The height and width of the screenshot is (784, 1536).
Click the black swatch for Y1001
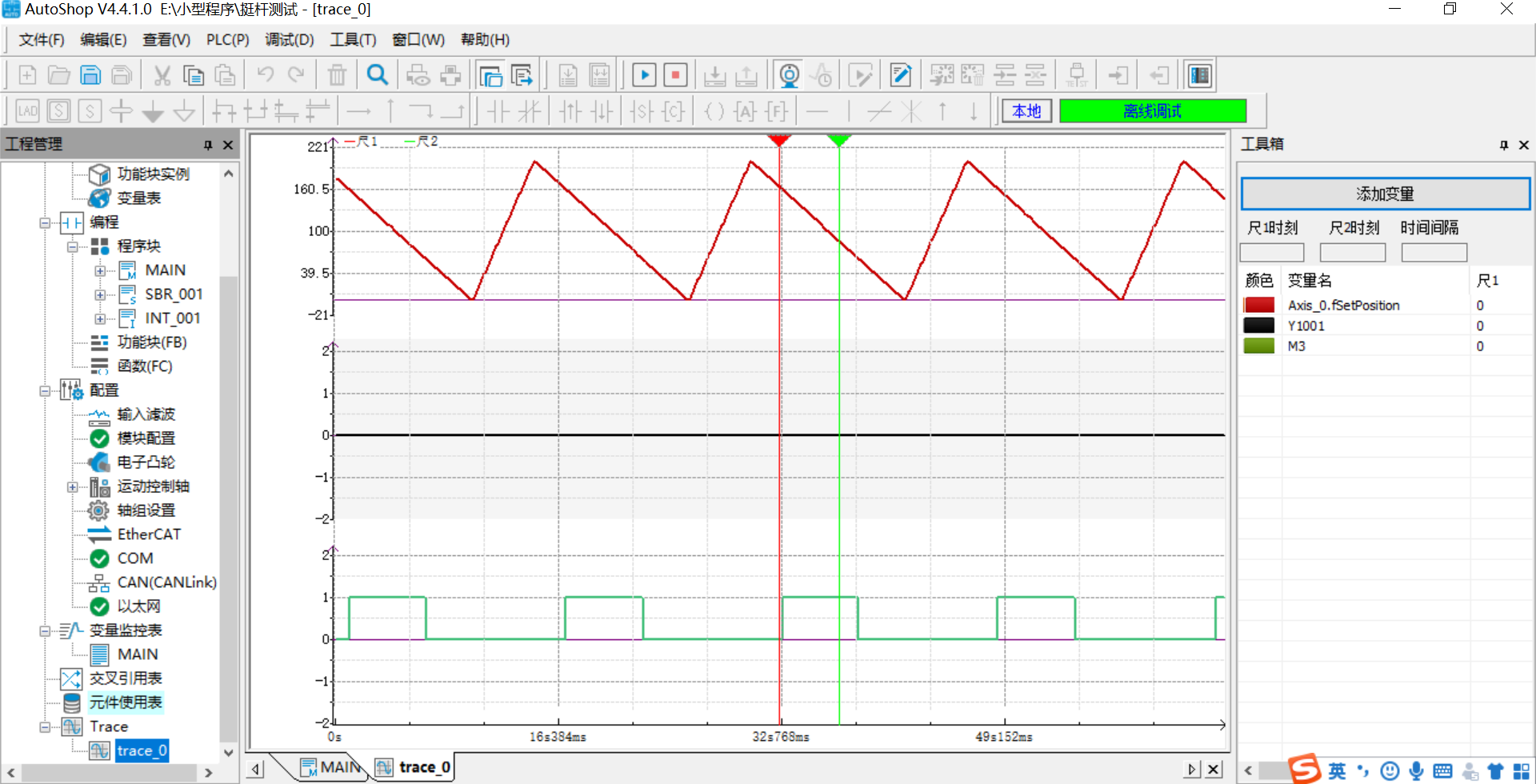pos(1259,326)
